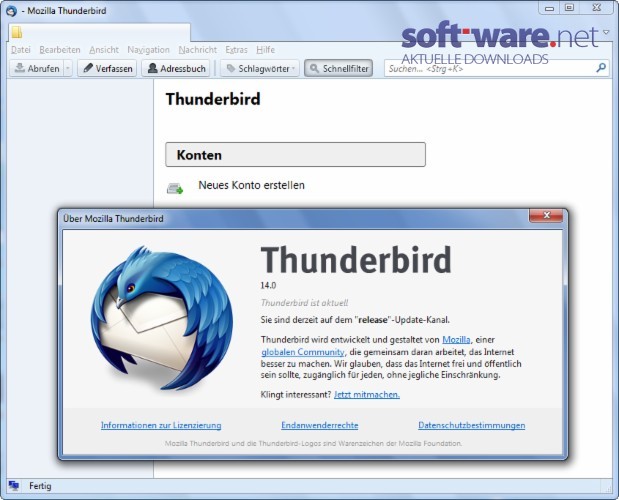619x500 pixels.
Task: Click the magnifier icon in search box
Action: 601,68
